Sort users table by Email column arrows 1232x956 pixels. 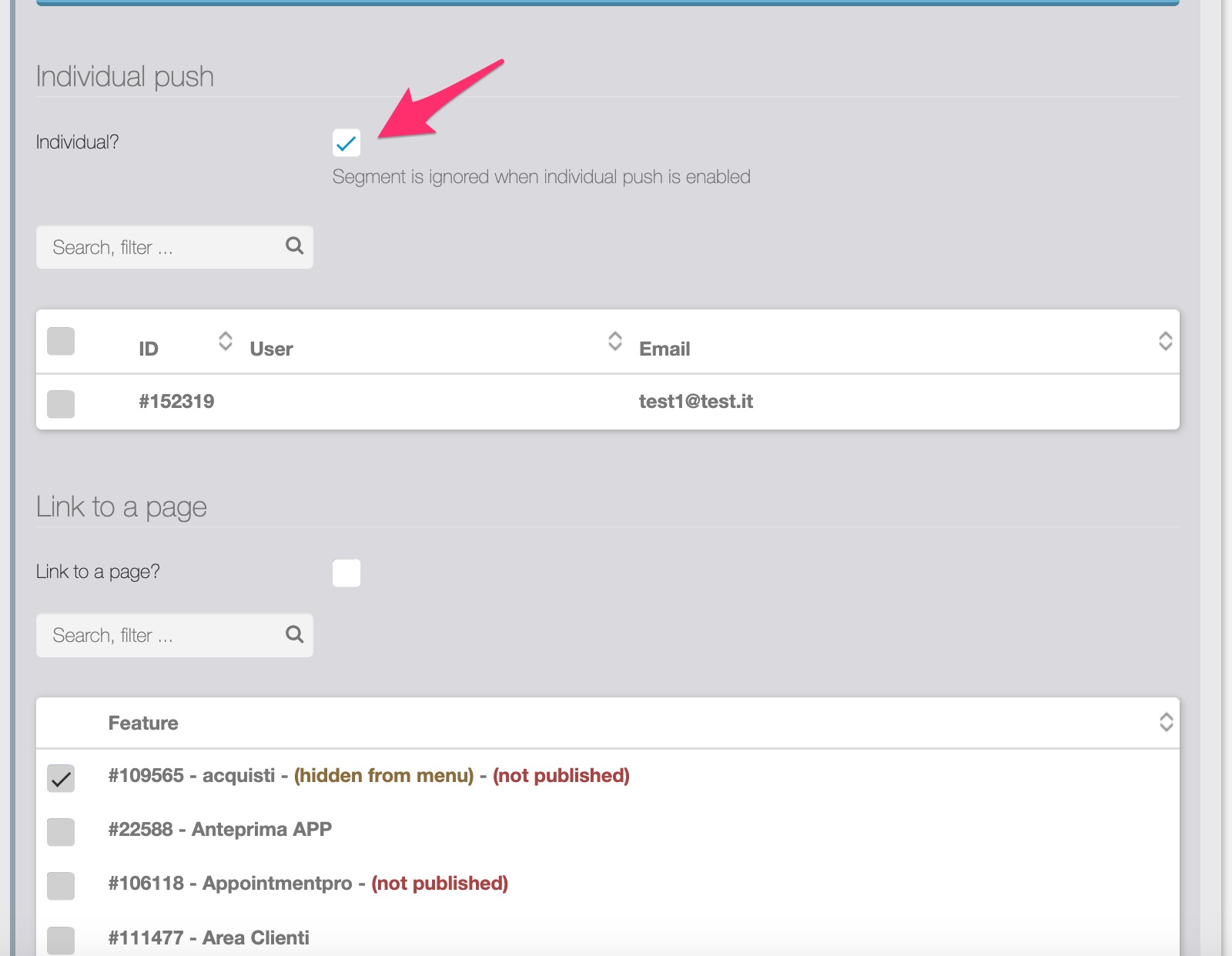[x=1165, y=341]
